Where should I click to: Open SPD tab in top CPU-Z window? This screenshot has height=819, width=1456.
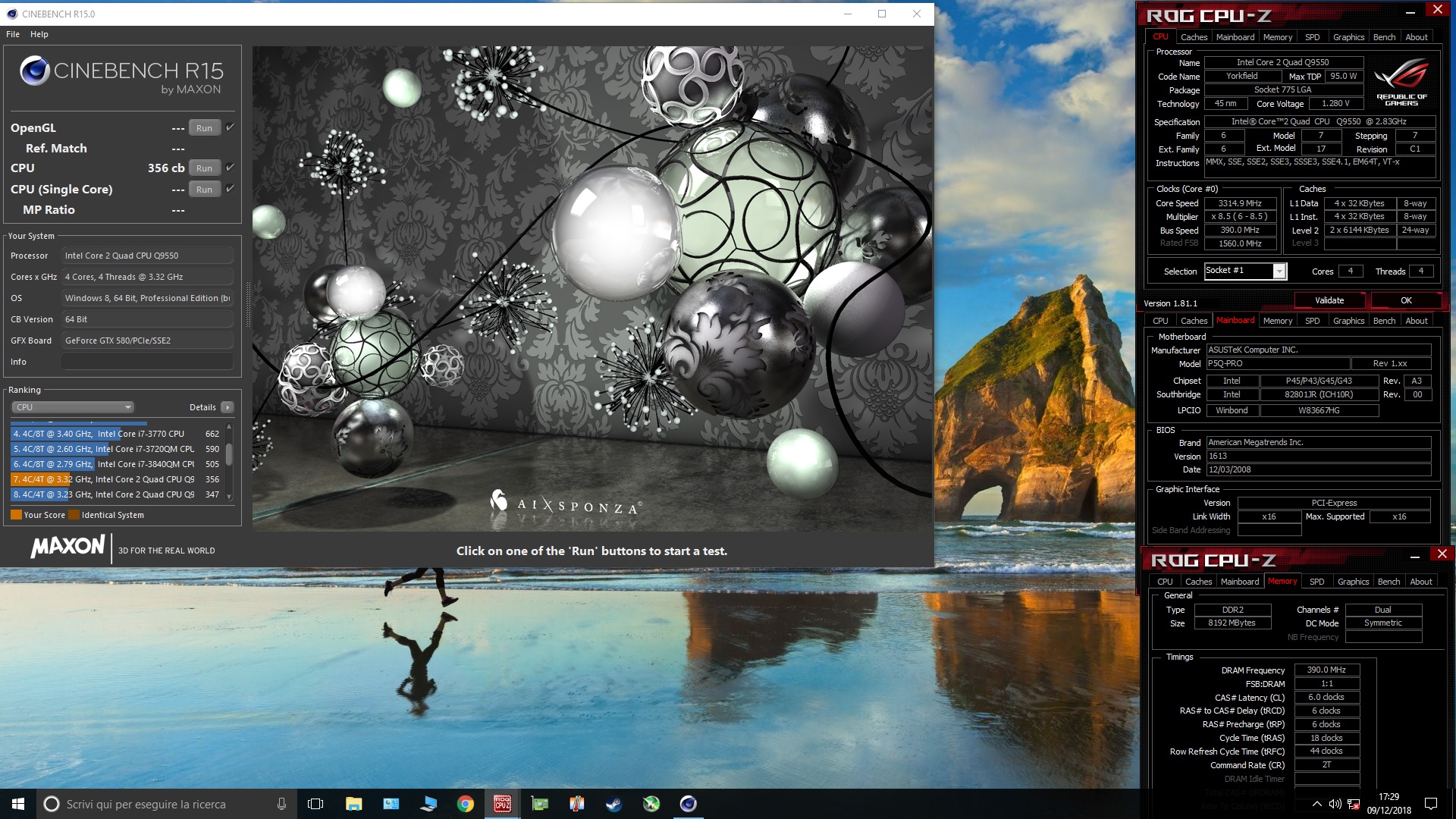(1312, 36)
